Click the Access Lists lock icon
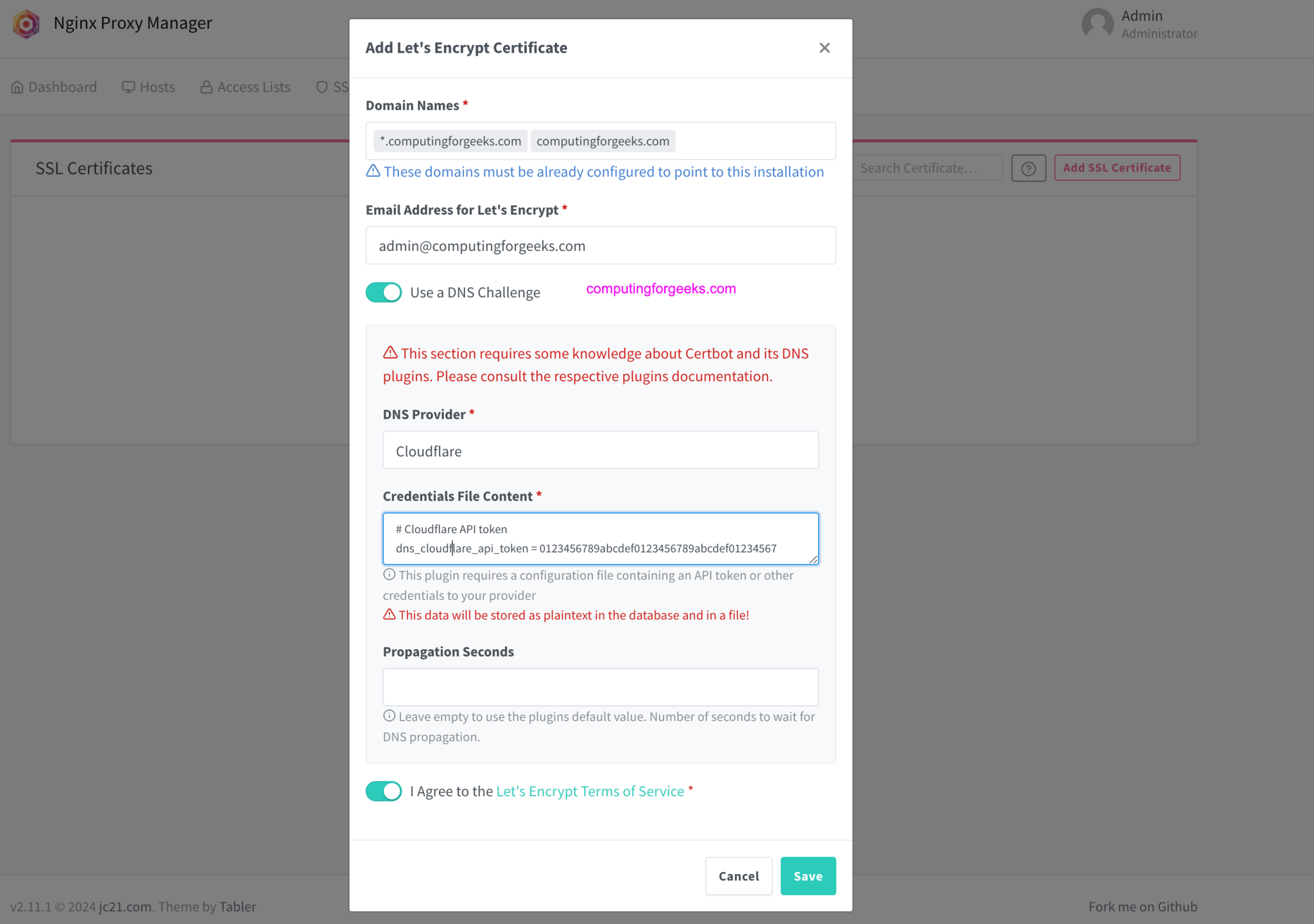 [x=207, y=87]
